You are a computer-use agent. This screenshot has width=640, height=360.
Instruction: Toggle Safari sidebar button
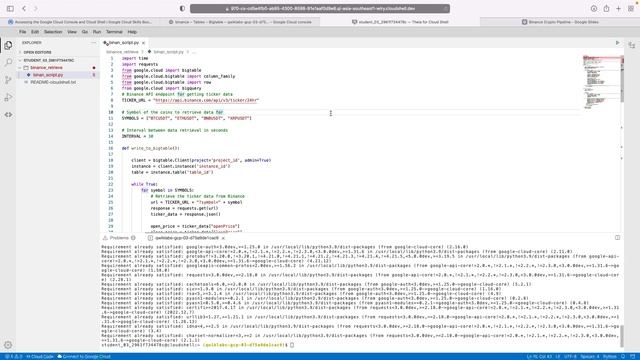[x=10, y=8]
